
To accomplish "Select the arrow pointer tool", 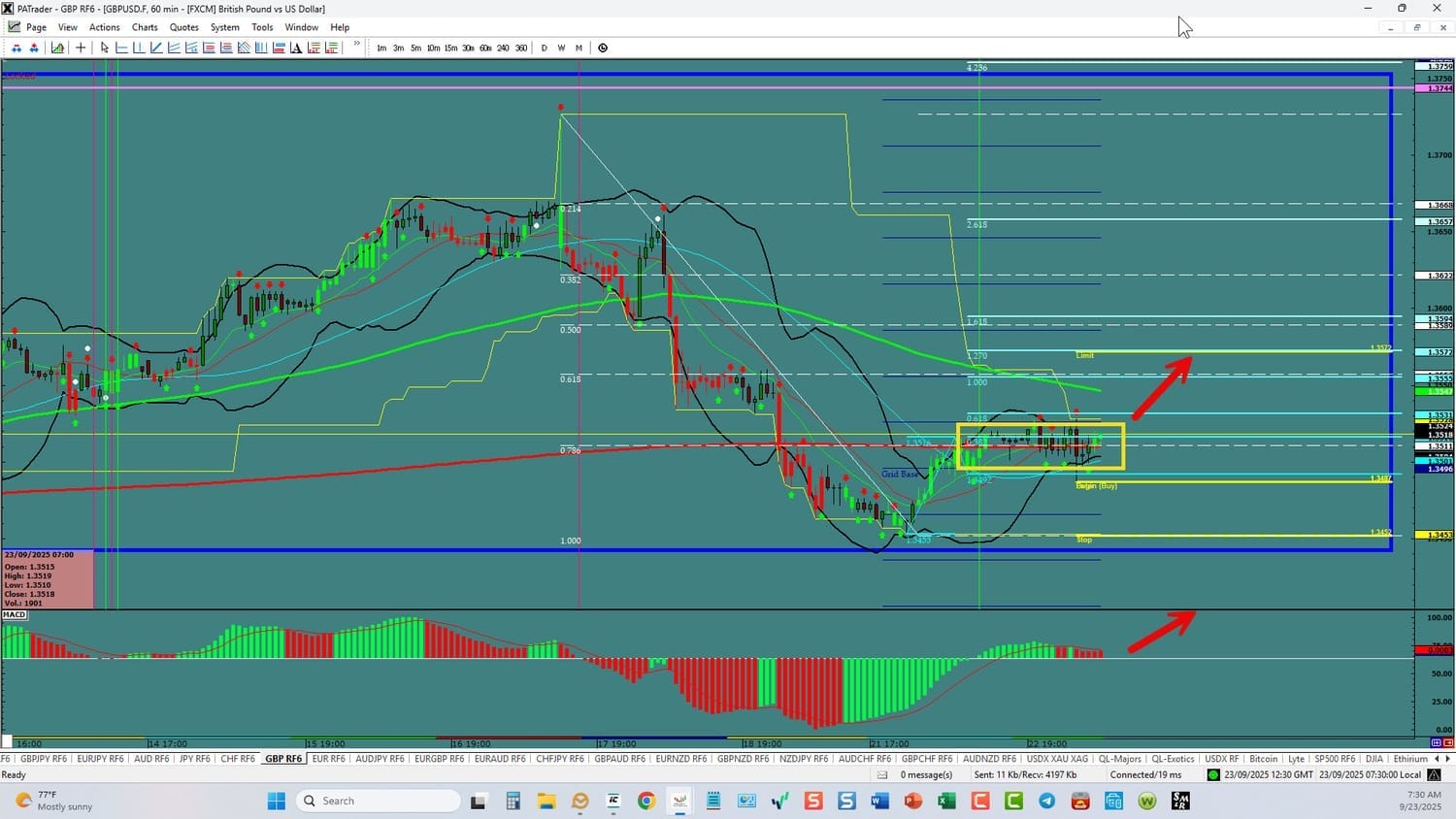I will click(x=105, y=48).
